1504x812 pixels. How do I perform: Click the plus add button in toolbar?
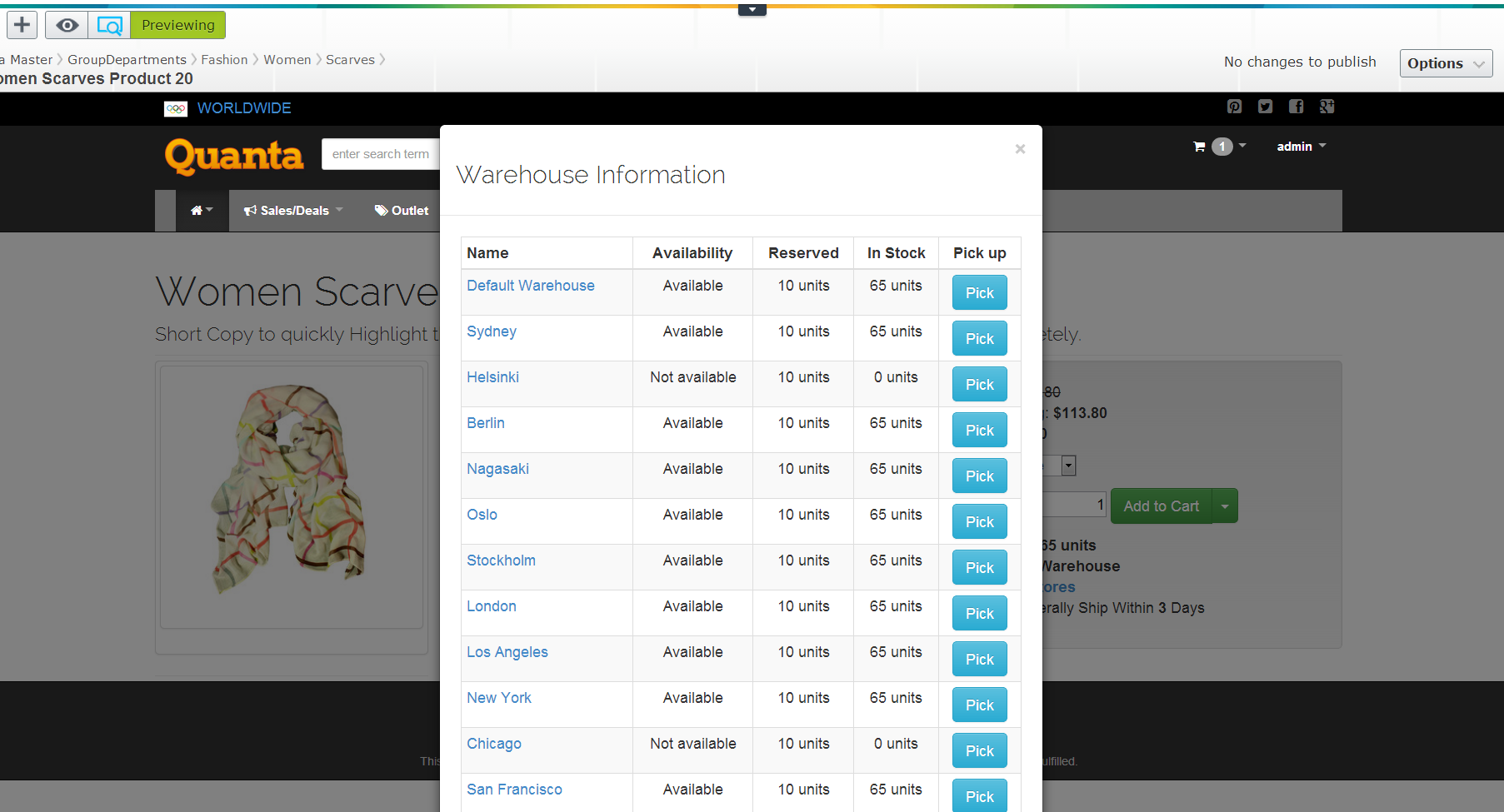tap(22, 25)
